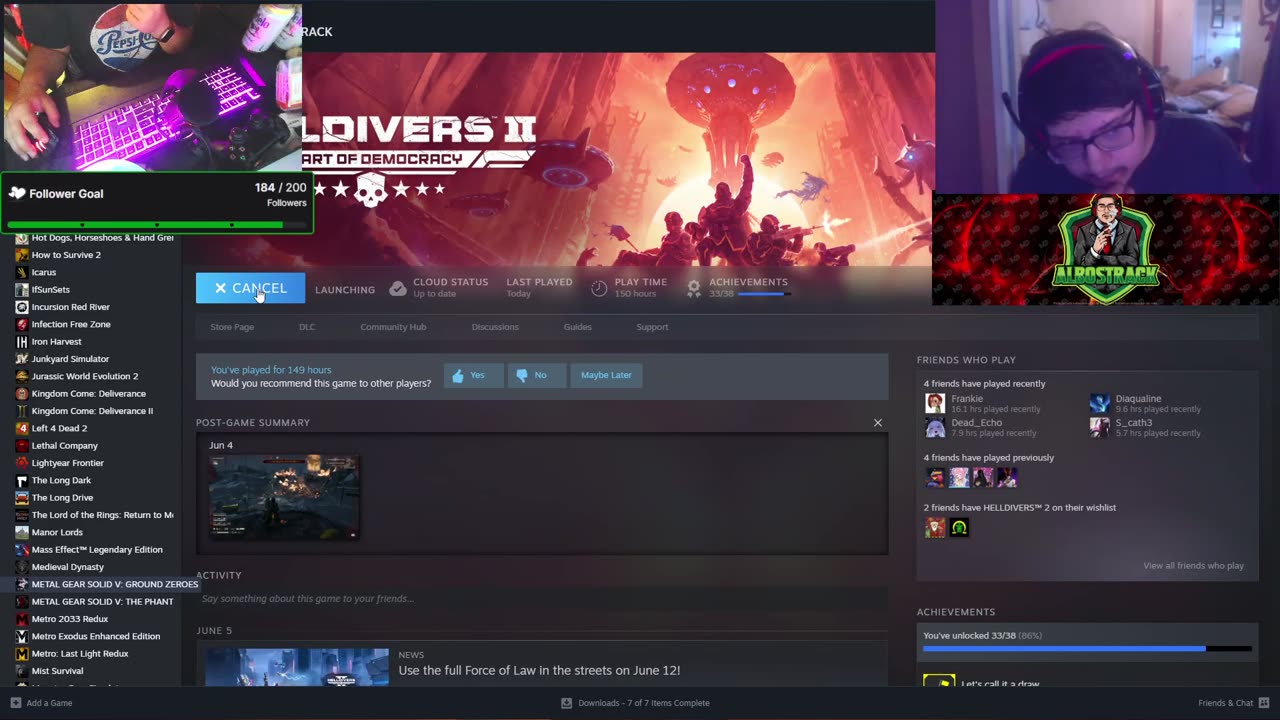Open the Discussions tab
The width and height of the screenshot is (1280, 720).
click(495, 327)
